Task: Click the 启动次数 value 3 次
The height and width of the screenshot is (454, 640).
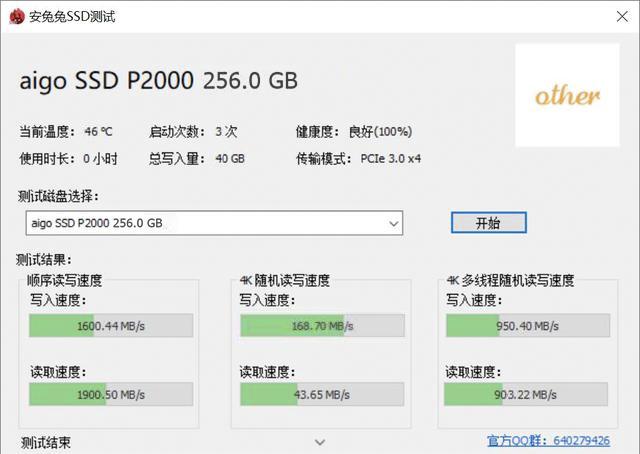Action: click(226, 132)
